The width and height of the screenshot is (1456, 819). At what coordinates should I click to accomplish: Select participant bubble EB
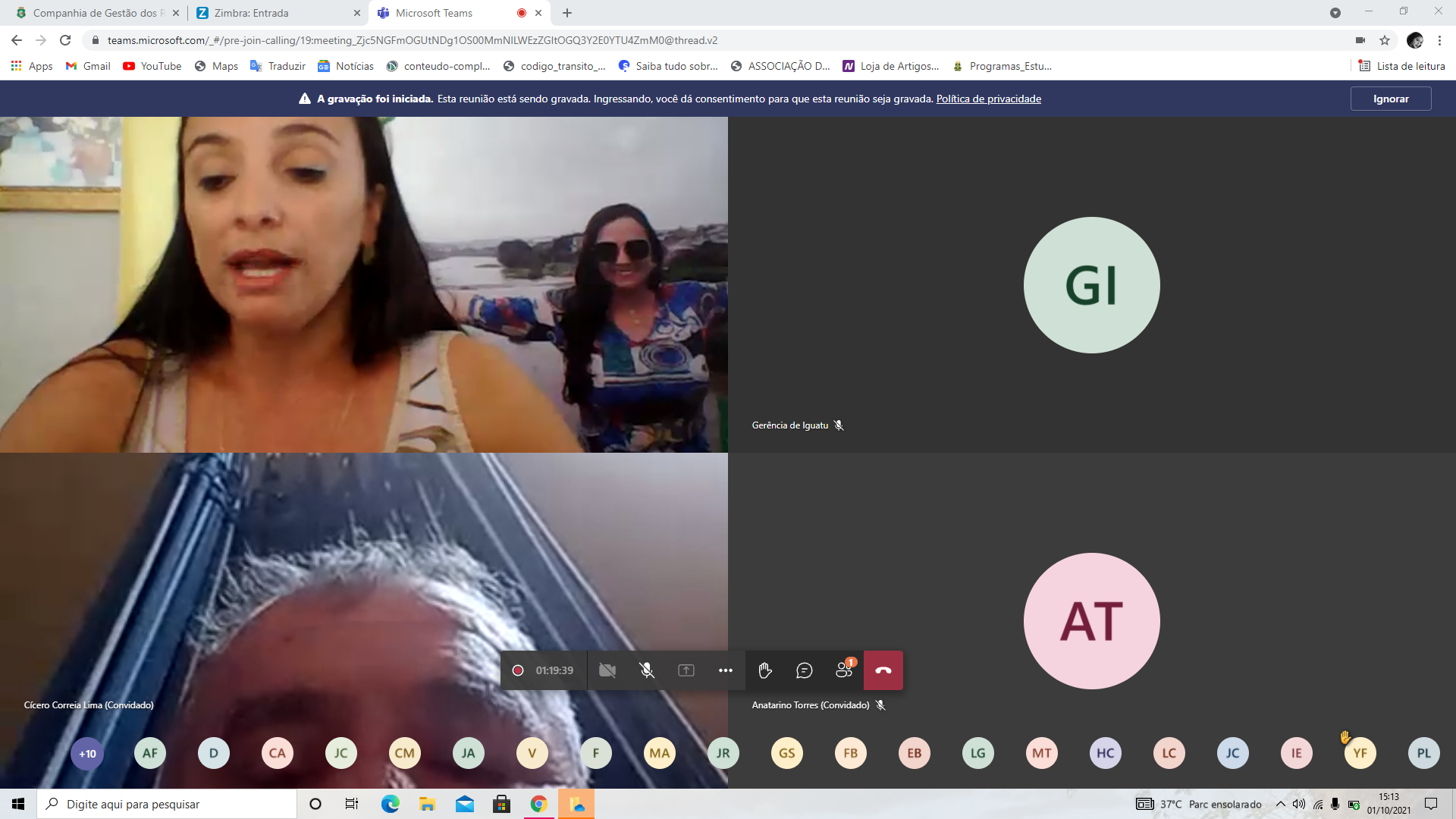[915, 753]
